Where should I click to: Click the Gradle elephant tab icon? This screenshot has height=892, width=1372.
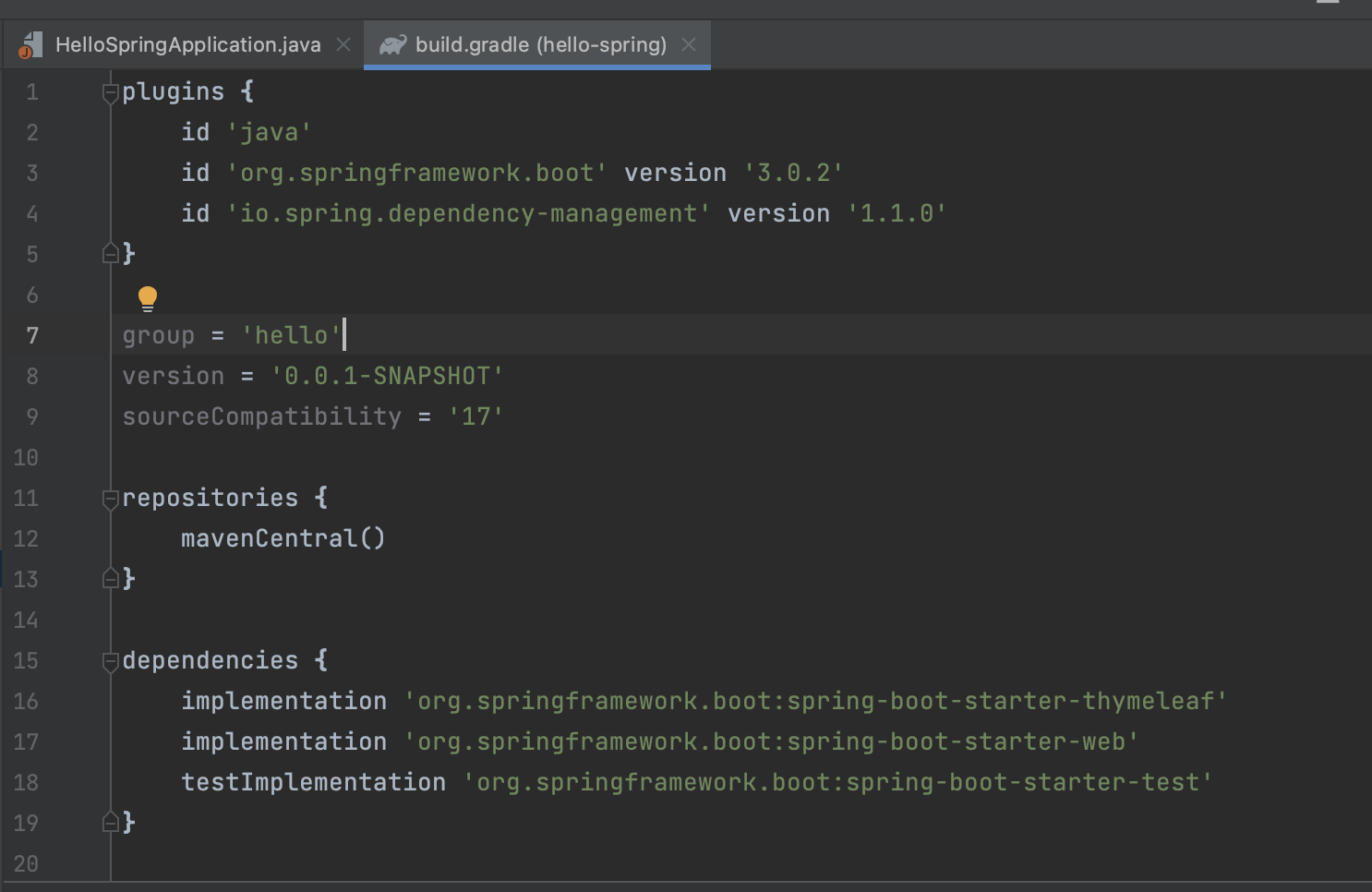[x=392, y=44]
